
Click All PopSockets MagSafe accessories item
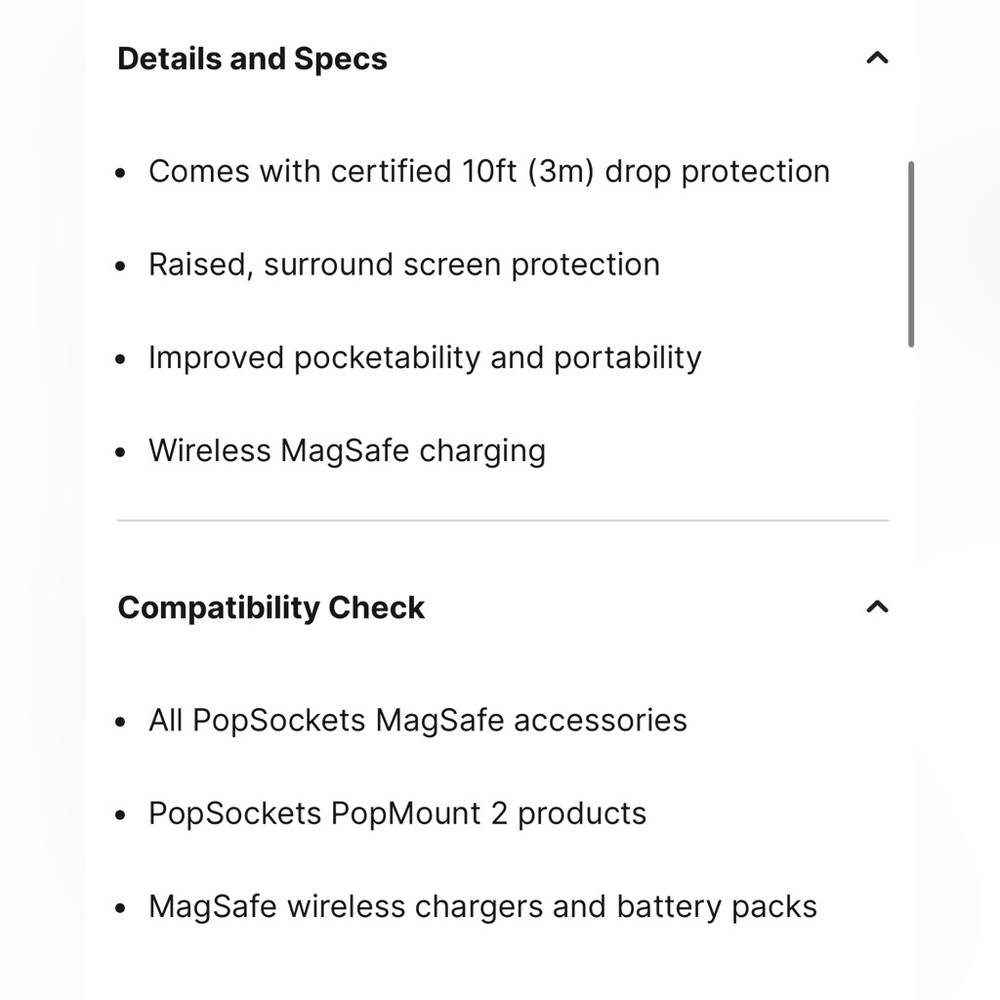coord(418,721)
